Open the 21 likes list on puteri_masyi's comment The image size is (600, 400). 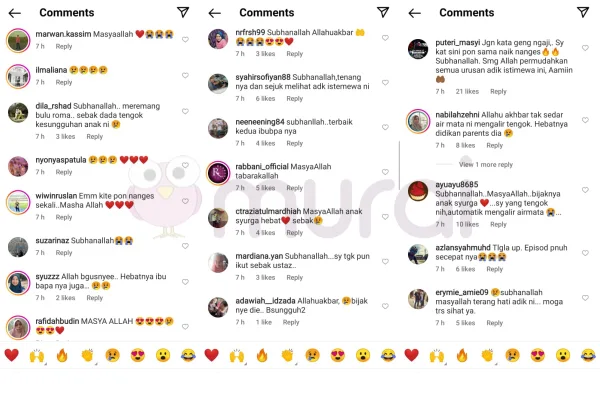(x=467, y=91)
